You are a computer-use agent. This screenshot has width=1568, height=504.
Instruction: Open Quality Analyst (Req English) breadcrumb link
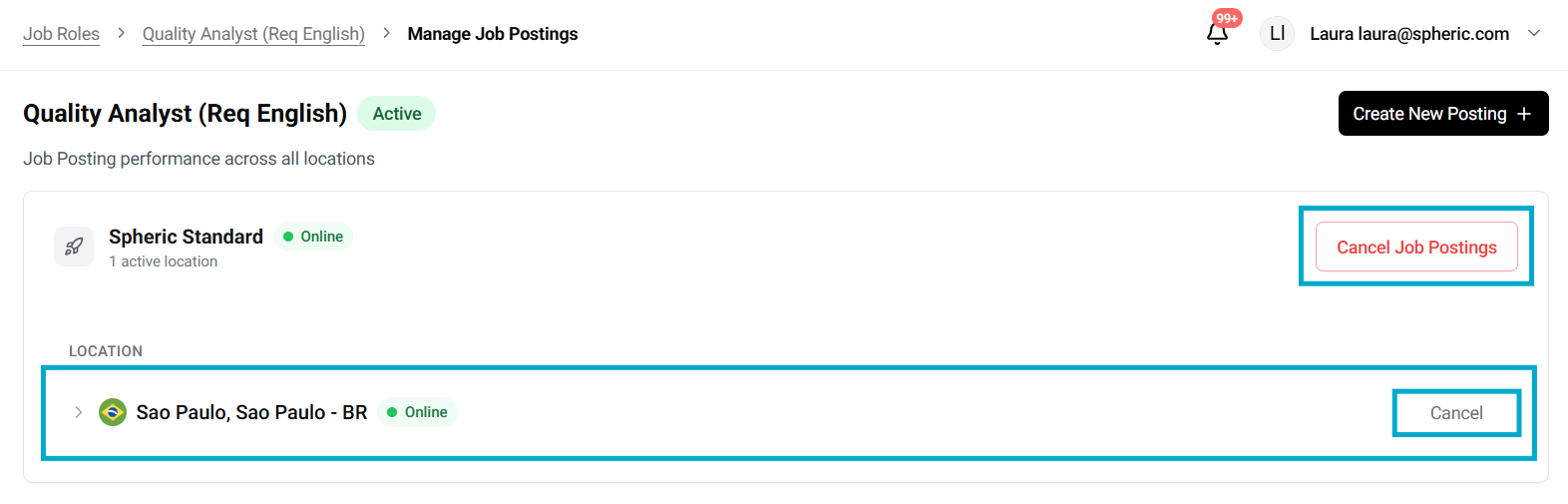[x=253, y=34]
